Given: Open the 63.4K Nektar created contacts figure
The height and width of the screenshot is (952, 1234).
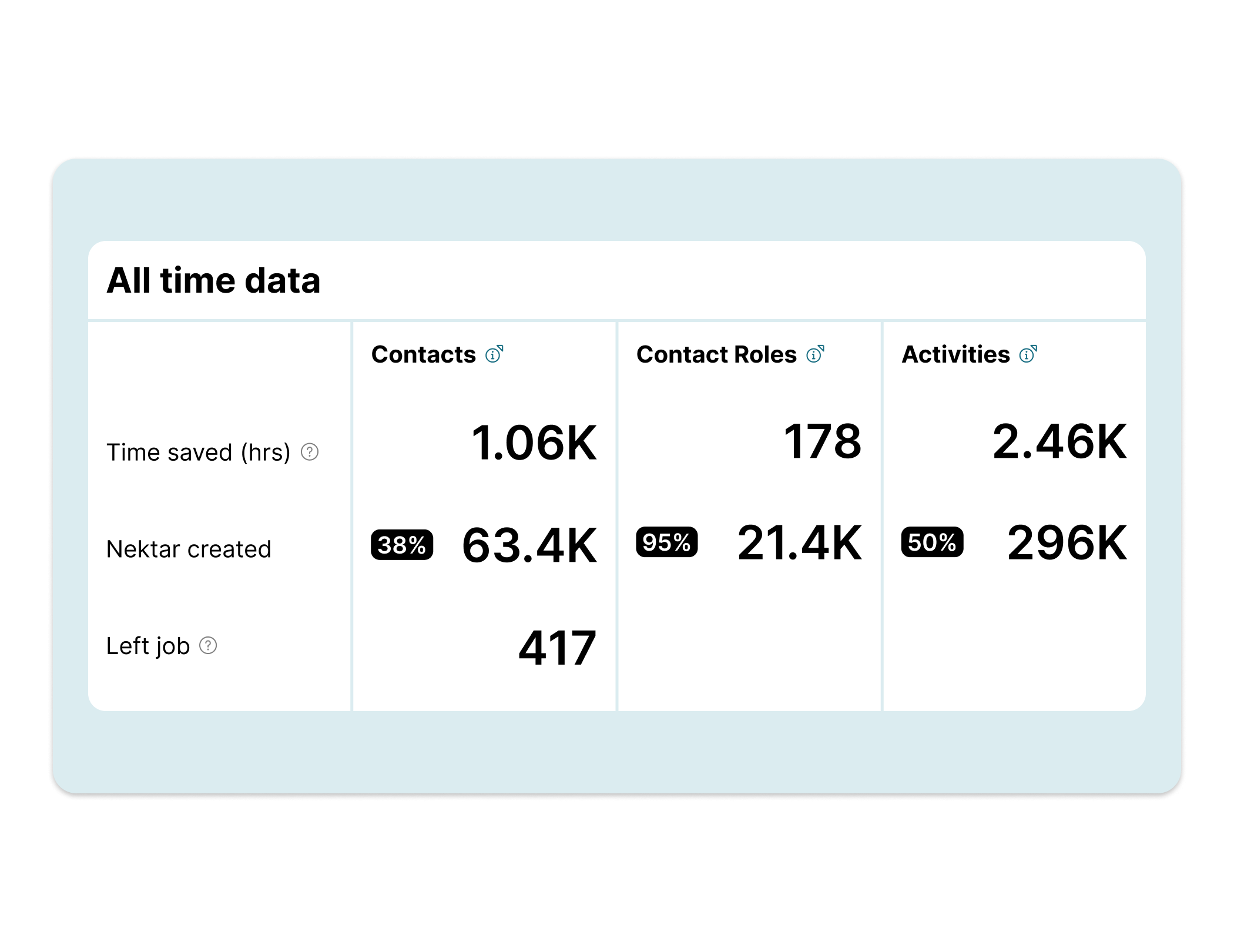Looking at the screenshot, I should 529,545.
